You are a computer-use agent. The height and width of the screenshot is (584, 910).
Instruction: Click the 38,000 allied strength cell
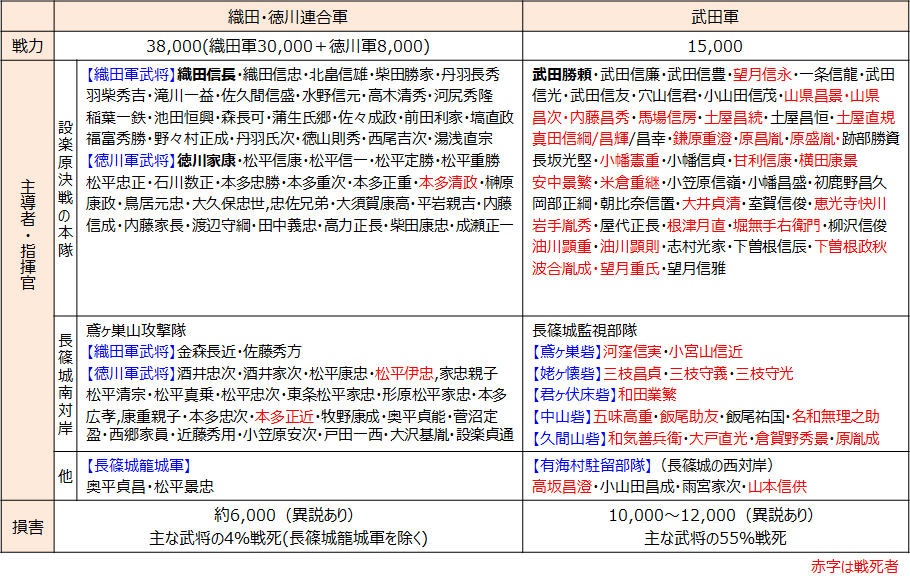click(288, 46)
